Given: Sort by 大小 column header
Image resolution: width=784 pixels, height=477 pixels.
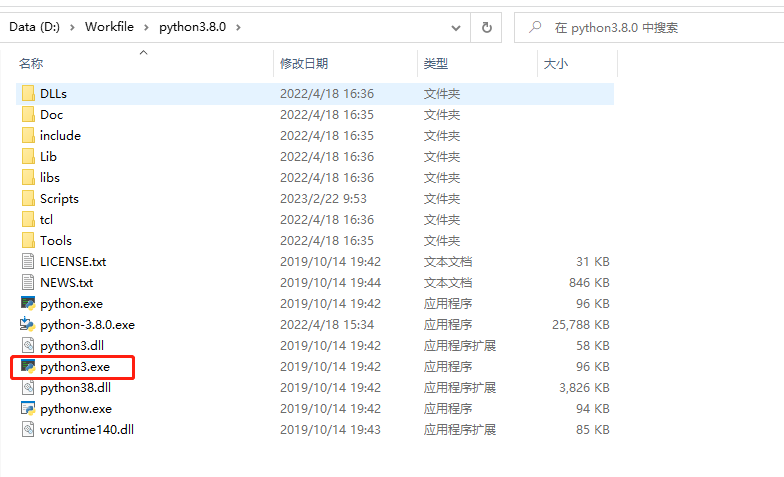Looking at the screenshot, I should pyautogui.click(x=556, y=64).
